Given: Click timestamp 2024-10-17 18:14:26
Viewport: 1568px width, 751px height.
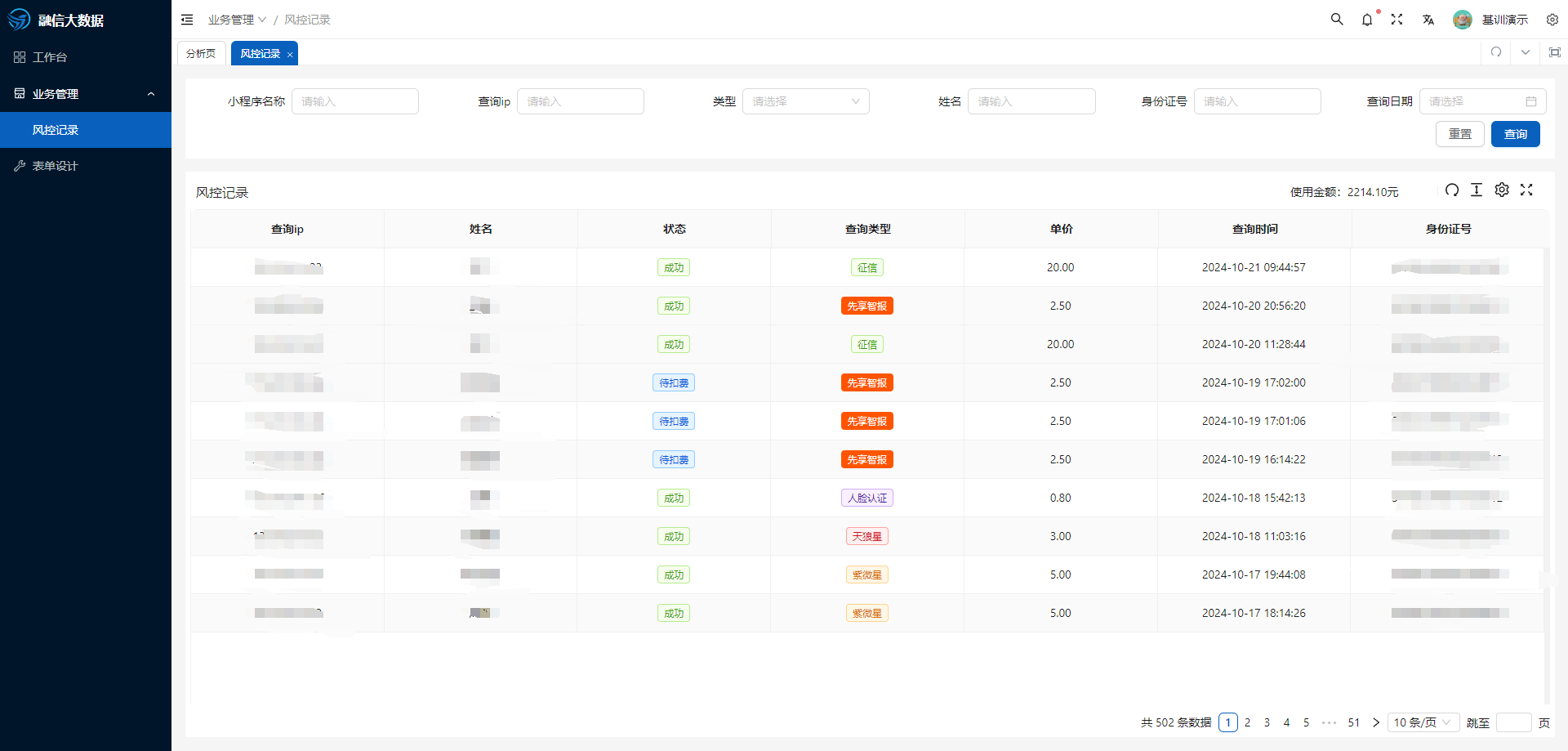Looking at the screenshot, I should pos(1254,613).
